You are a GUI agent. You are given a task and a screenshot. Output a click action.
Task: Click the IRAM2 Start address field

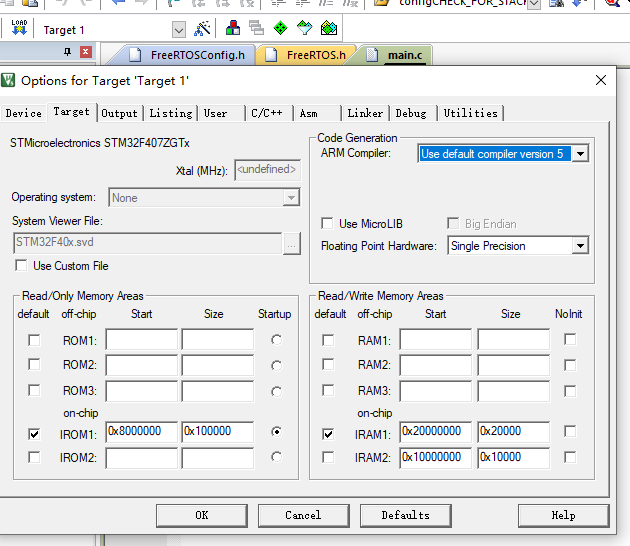[x=436, y=458]
